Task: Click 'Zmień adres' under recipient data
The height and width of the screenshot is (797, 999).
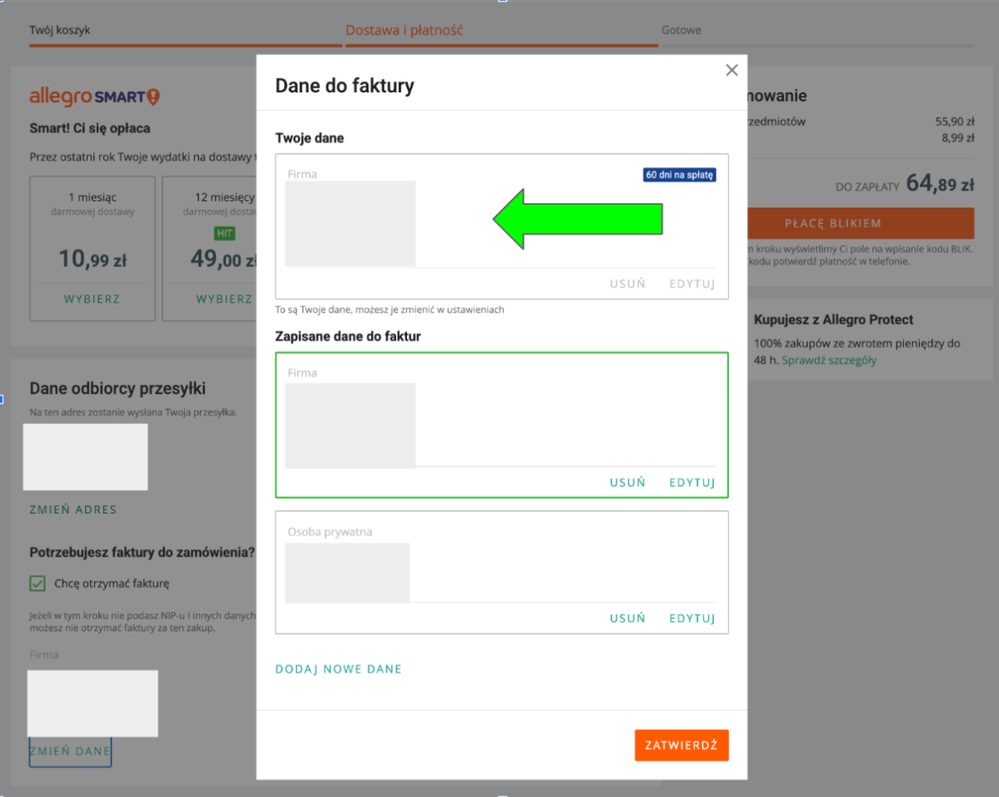Action: point(73,509)
